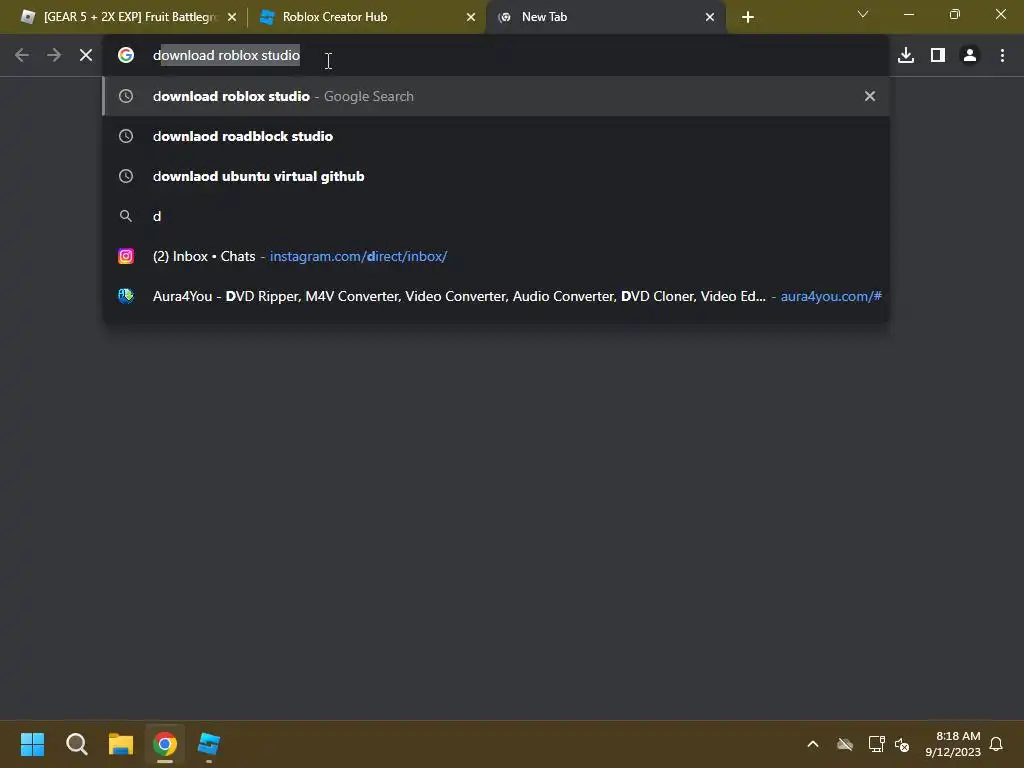Show hidden system tray icons
The width and height of the screenshot is (1024, 768).
tap(813, 744)
